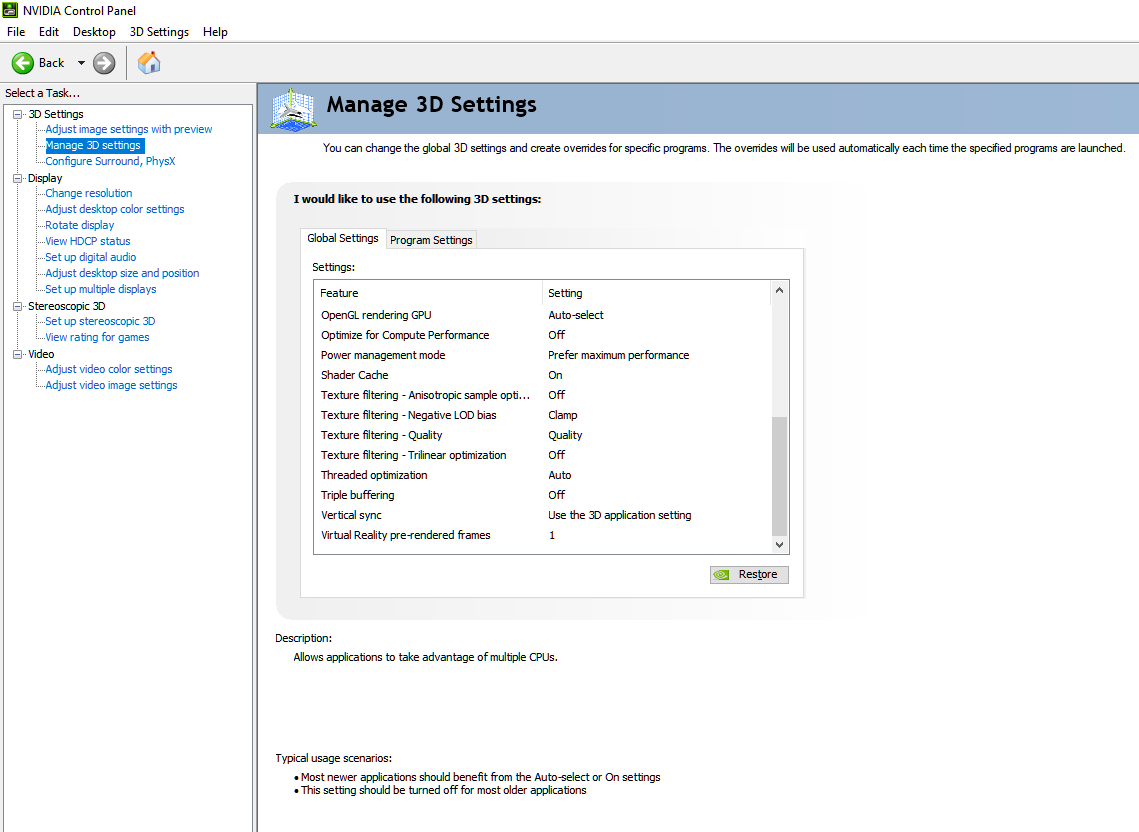Click the Auto-select setting value
Image resolution: width=1139 pixels, height=832 pixels.
pyautogui.click(x=575, y=315)
